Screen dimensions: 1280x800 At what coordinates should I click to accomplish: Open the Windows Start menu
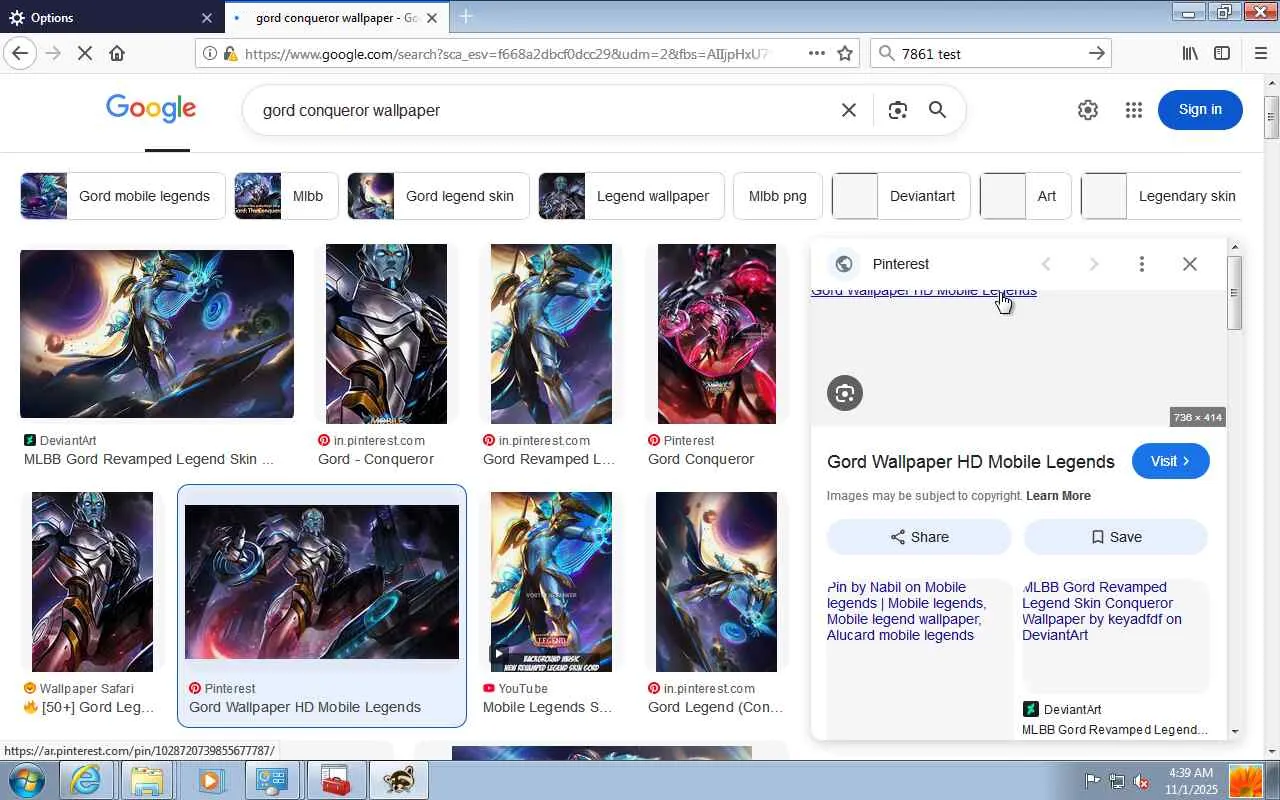(x=27, y=780)
